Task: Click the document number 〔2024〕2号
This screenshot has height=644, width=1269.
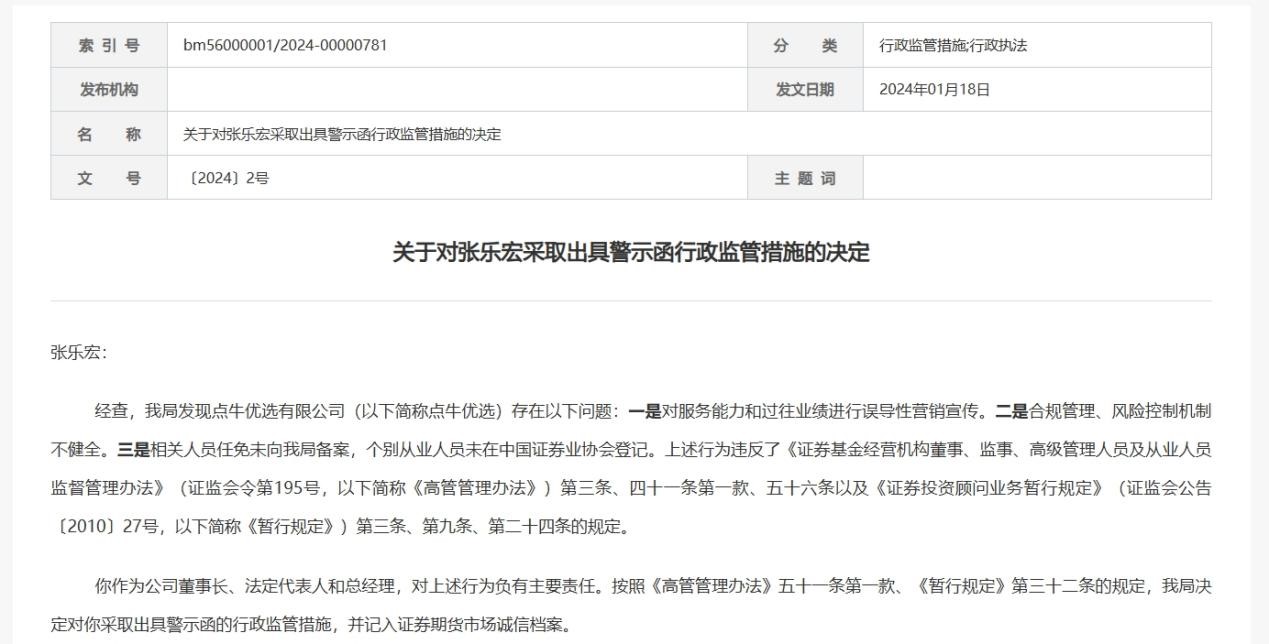Action: tap(226, 178)
